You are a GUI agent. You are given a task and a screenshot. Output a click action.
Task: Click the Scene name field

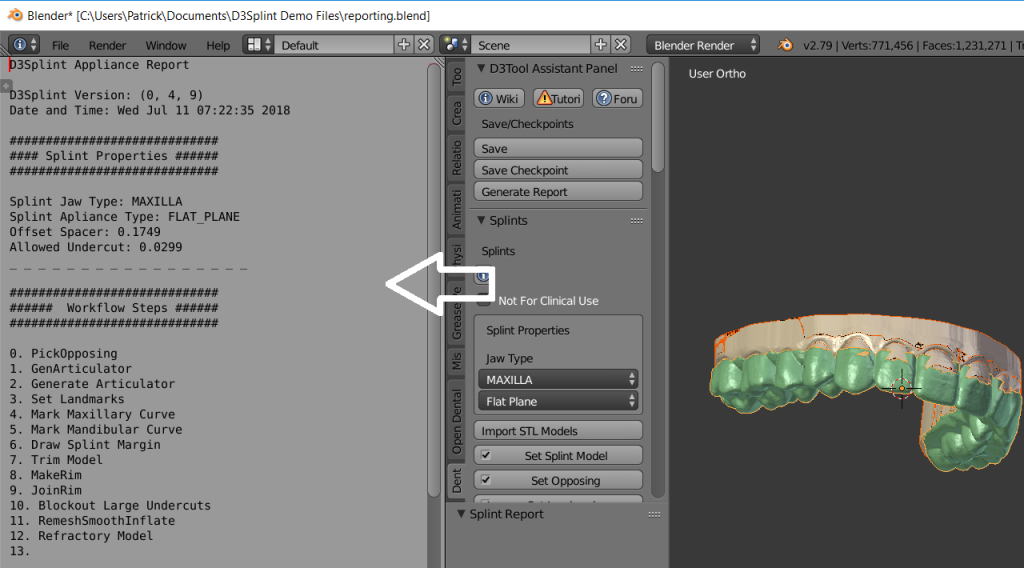point(531,44)
